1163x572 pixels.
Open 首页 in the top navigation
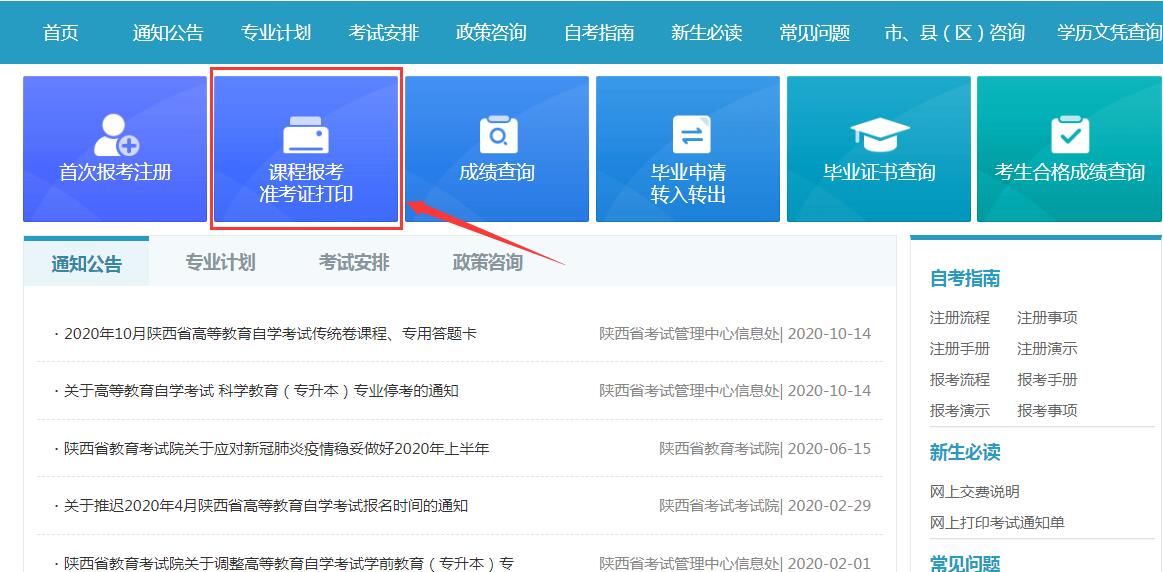pyautogui.click(x=61, y=33)
